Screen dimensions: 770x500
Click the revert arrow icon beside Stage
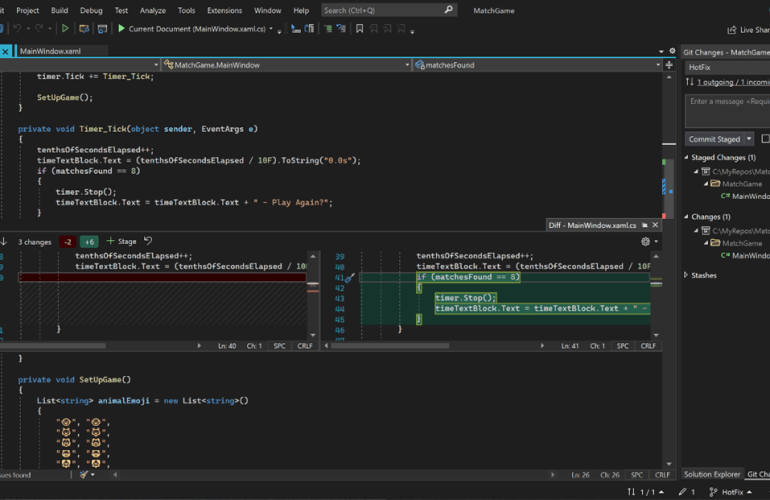[148, 241]
